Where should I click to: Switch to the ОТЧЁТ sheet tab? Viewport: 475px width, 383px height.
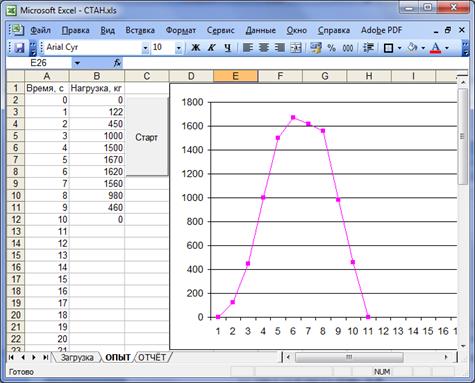(x=152, y=357)
